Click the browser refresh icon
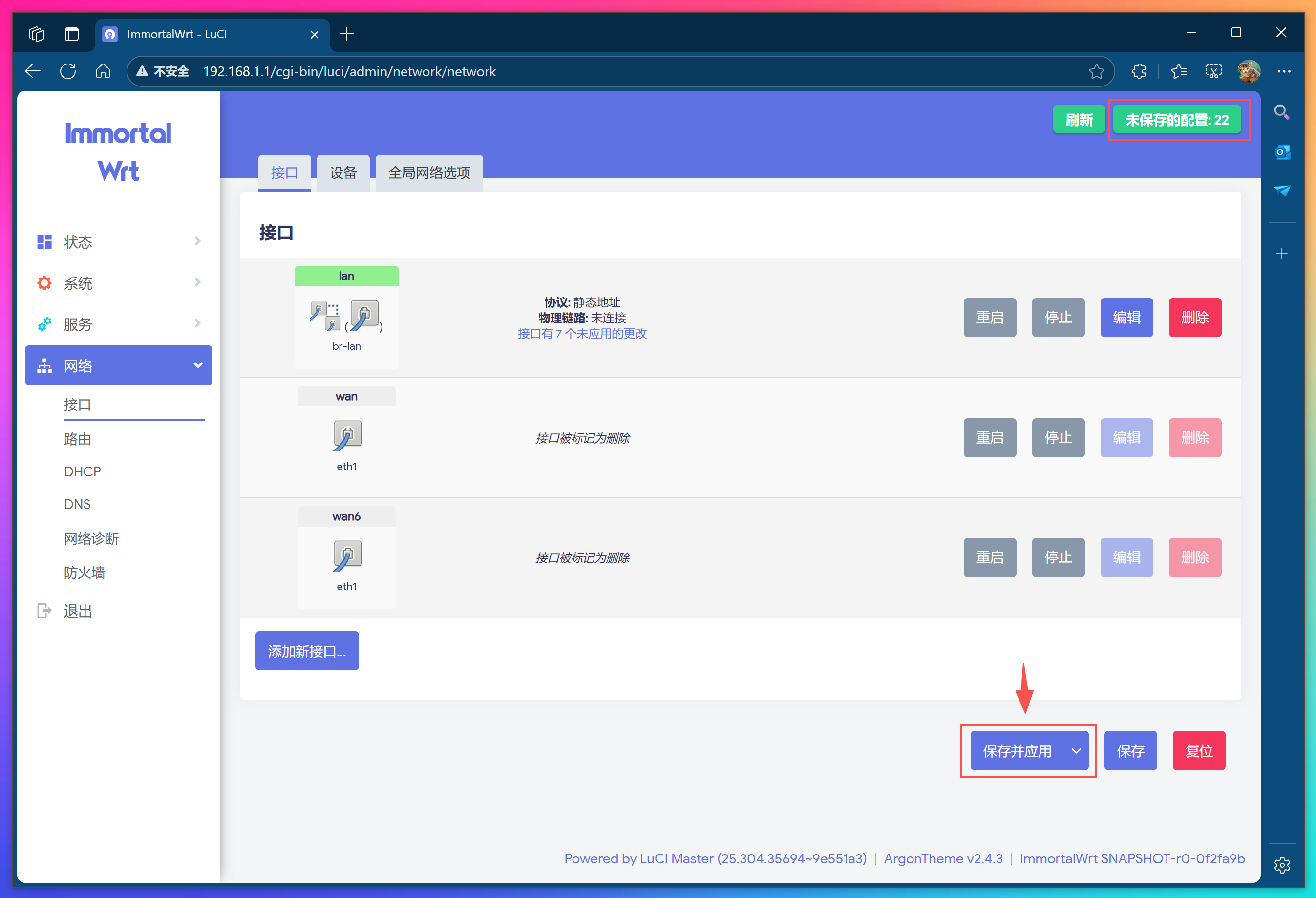Viewport: 1316px width, 898px height. [x=68, y=71]
